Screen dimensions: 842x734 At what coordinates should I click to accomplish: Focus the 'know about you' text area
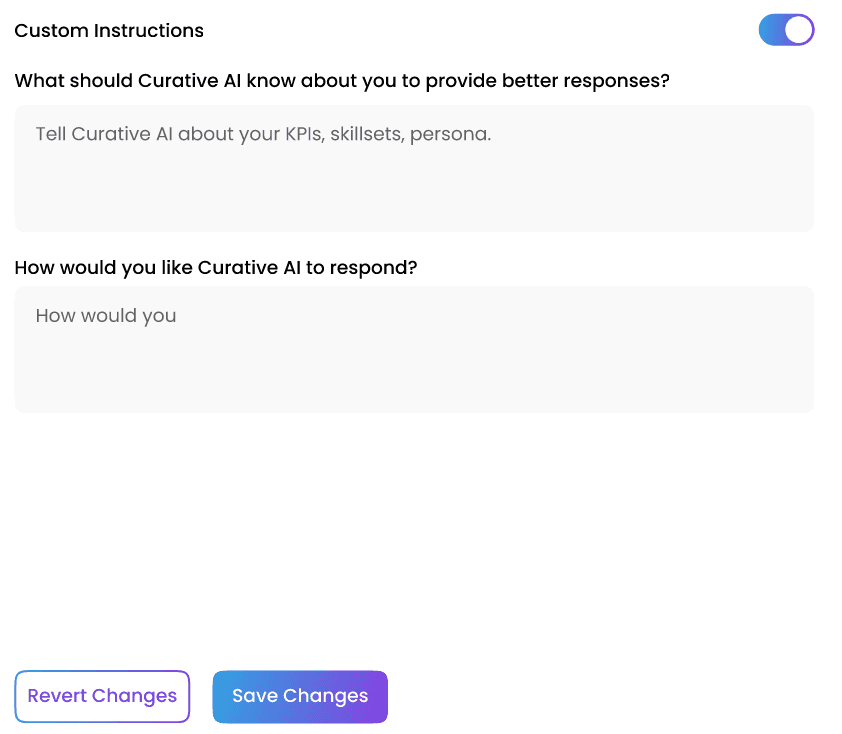(x=414, y=168)
